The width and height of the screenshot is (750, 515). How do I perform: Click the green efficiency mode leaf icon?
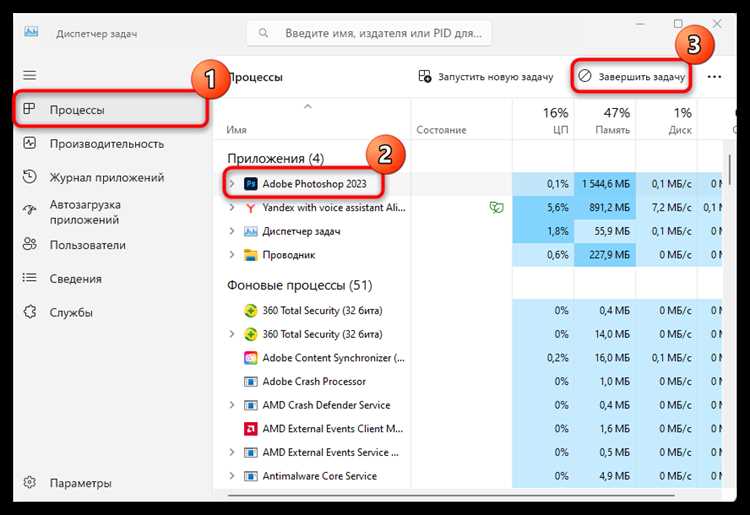(496, 208)
